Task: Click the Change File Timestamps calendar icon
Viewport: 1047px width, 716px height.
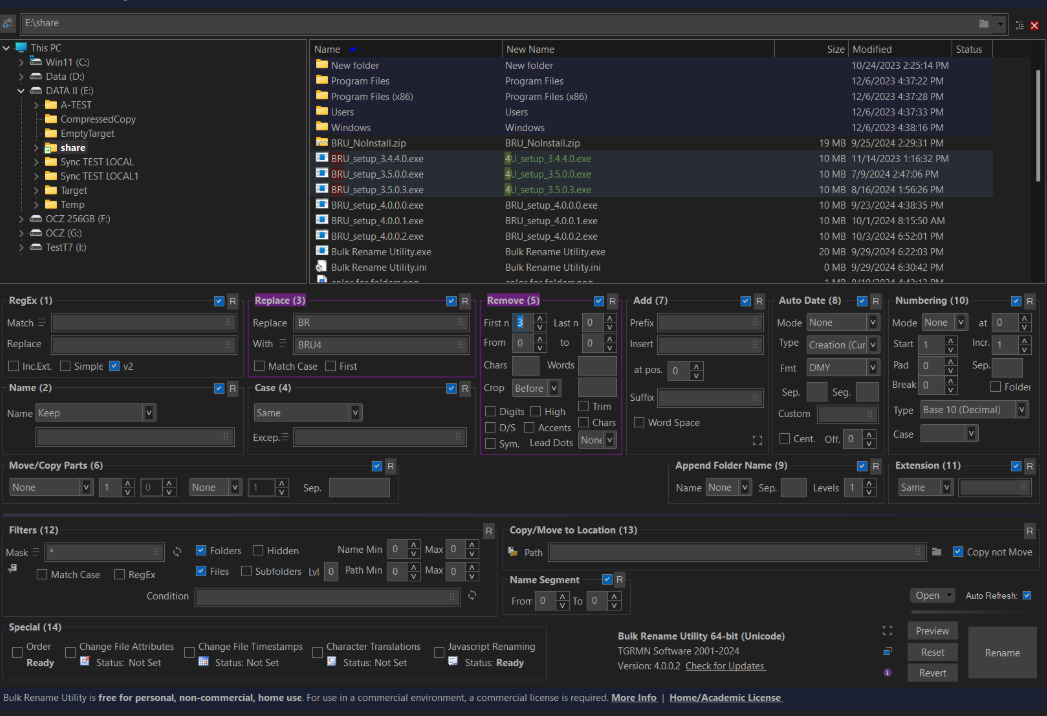Action: 203,662
